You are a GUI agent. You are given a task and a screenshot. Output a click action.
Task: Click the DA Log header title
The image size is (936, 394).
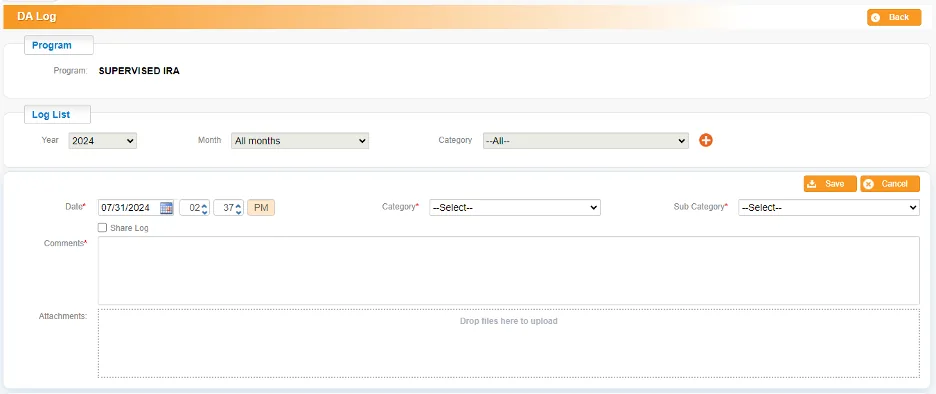[37, 17]
